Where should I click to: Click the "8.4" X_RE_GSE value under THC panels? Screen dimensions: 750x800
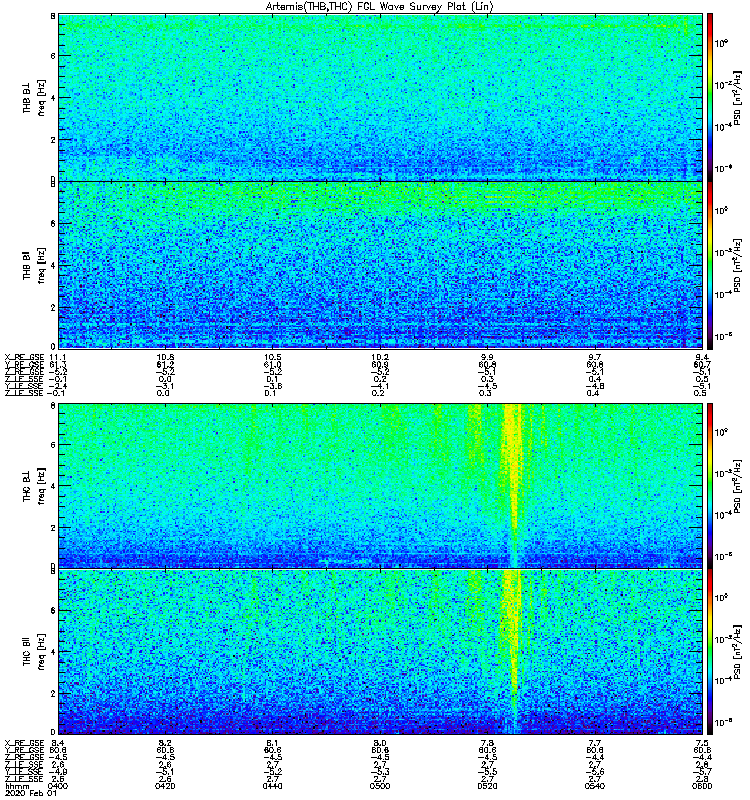tap(58, 743)
